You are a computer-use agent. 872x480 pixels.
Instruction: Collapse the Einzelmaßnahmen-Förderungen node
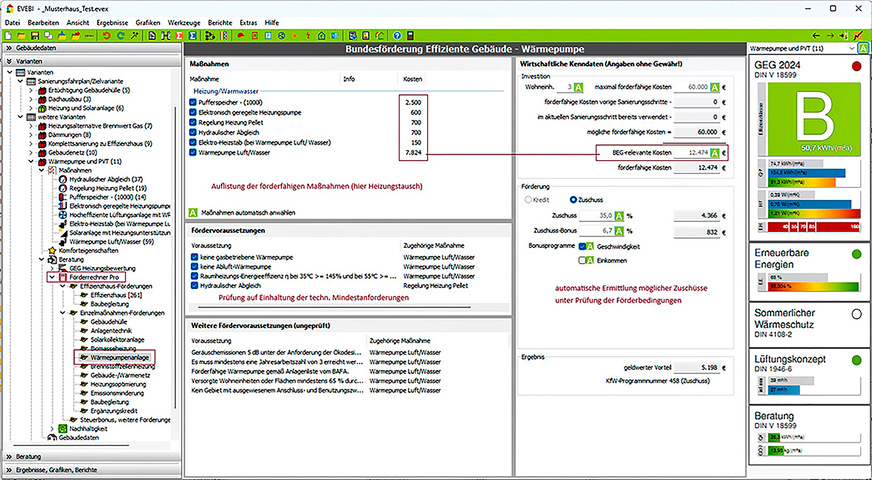coord(62,313)
